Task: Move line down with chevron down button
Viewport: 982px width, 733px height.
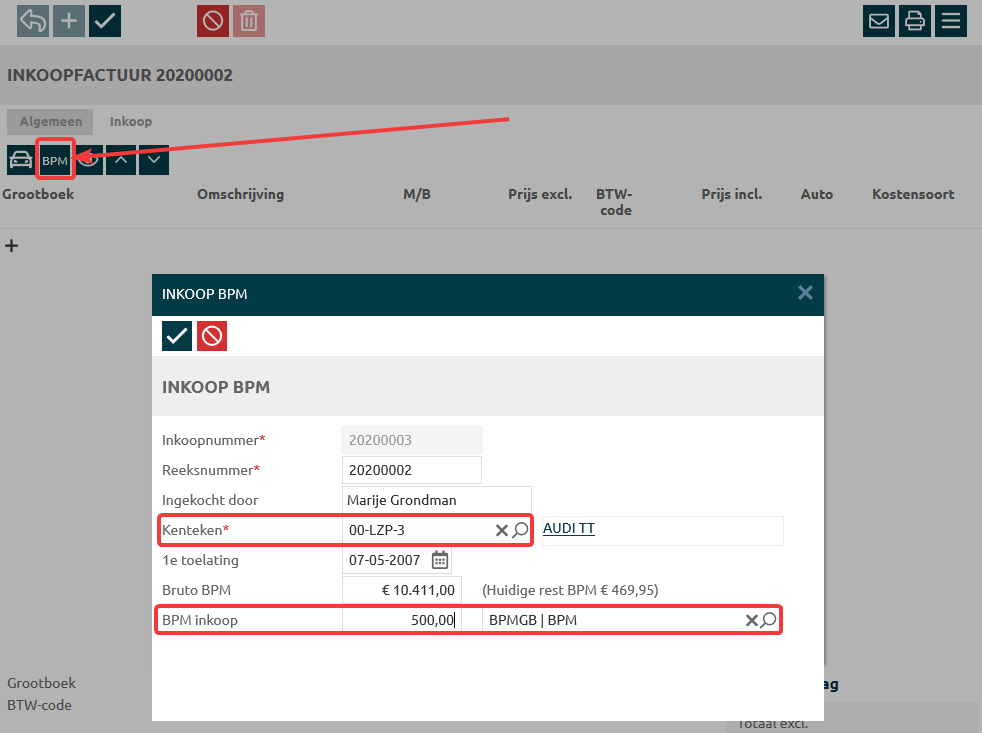Action: pos(154,160)
